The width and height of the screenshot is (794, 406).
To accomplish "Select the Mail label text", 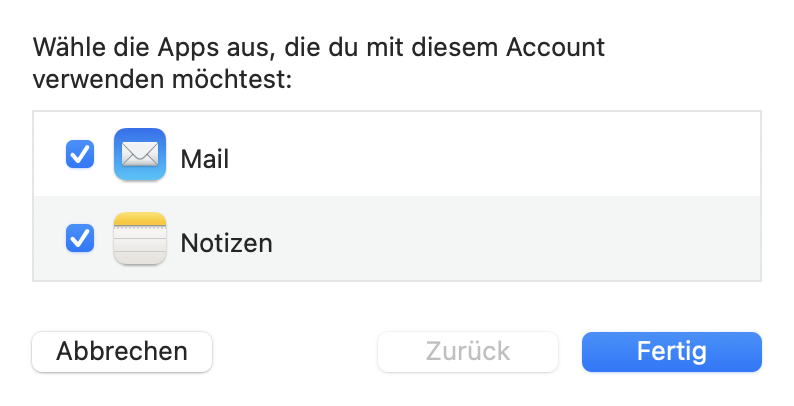I will click(x=205, y=158).
